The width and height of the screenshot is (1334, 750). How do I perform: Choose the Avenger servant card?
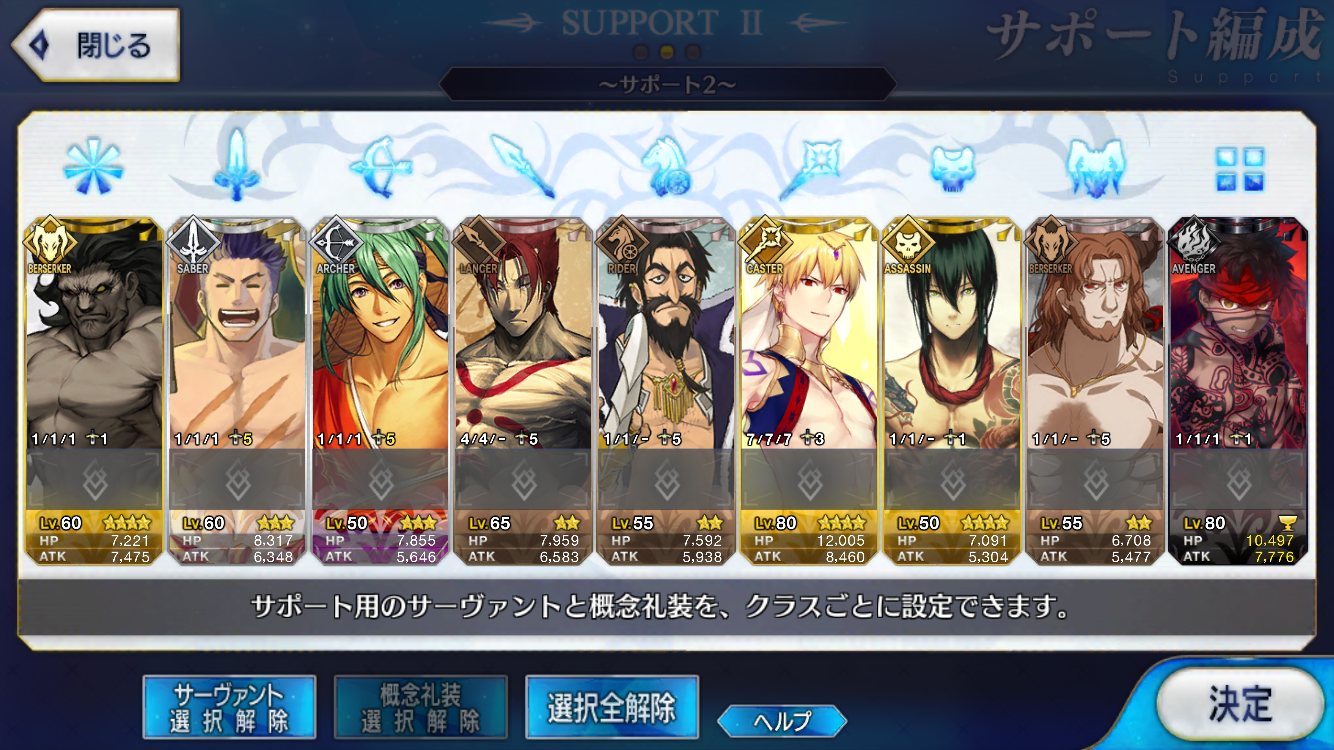(1238, 391)
